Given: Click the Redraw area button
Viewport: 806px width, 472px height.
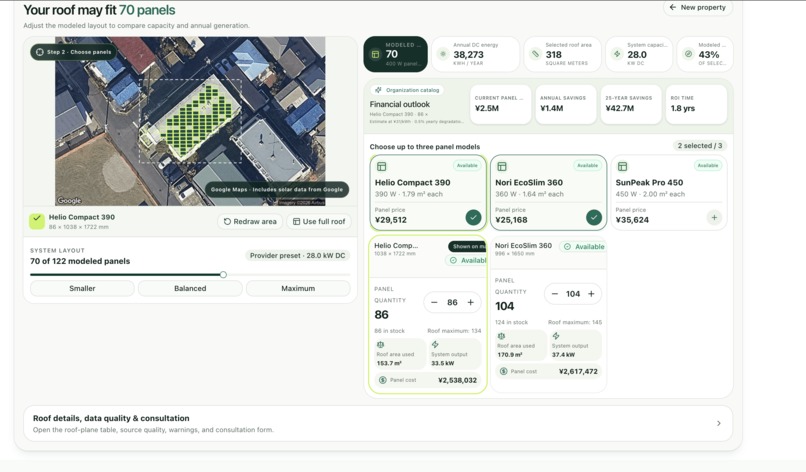Looking at the screenshot, I should 250,222.
